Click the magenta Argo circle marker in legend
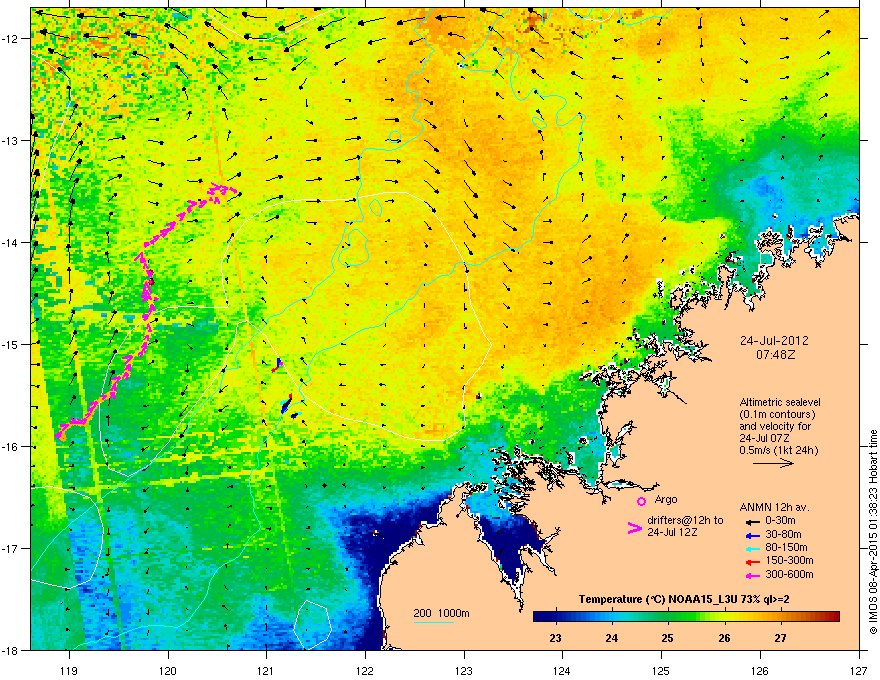This screenshot has height=680, width=880. coord(641,501)
